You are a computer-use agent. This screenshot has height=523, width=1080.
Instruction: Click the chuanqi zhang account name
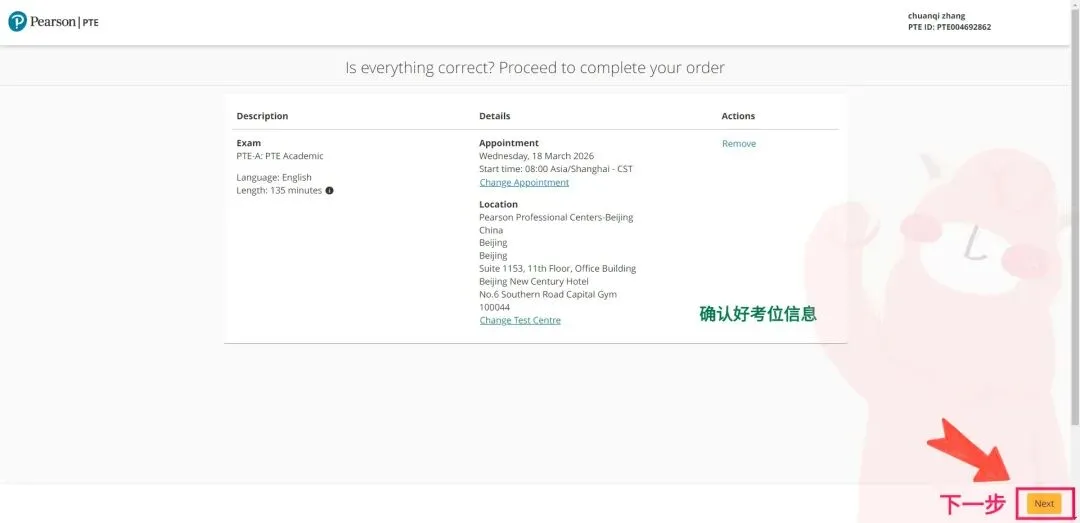936,16
